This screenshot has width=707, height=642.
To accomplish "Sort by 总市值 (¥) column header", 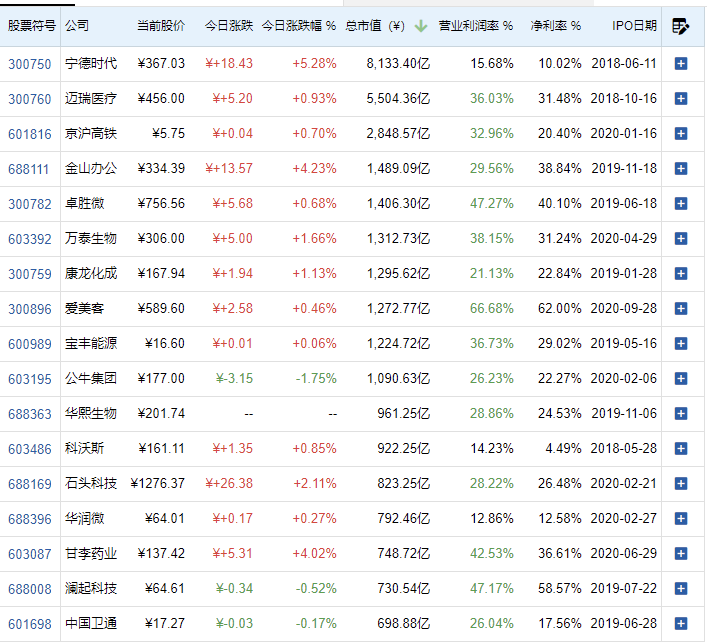I will [375, 26].
